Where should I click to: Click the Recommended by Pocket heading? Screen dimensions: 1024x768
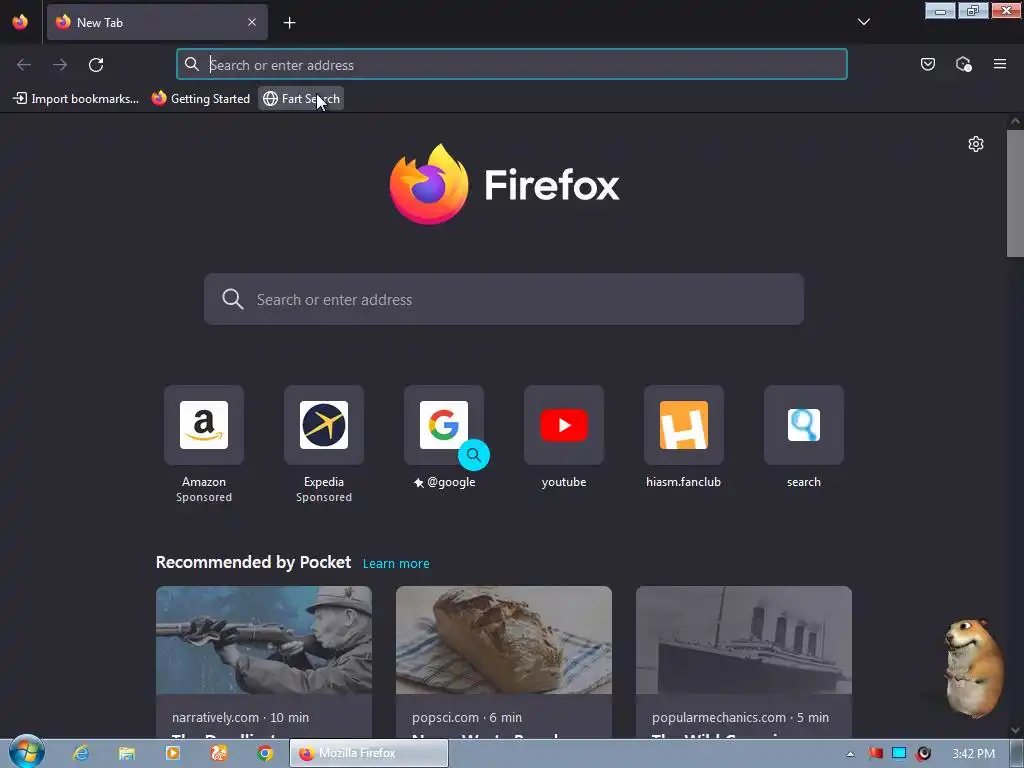coord(253,562)
